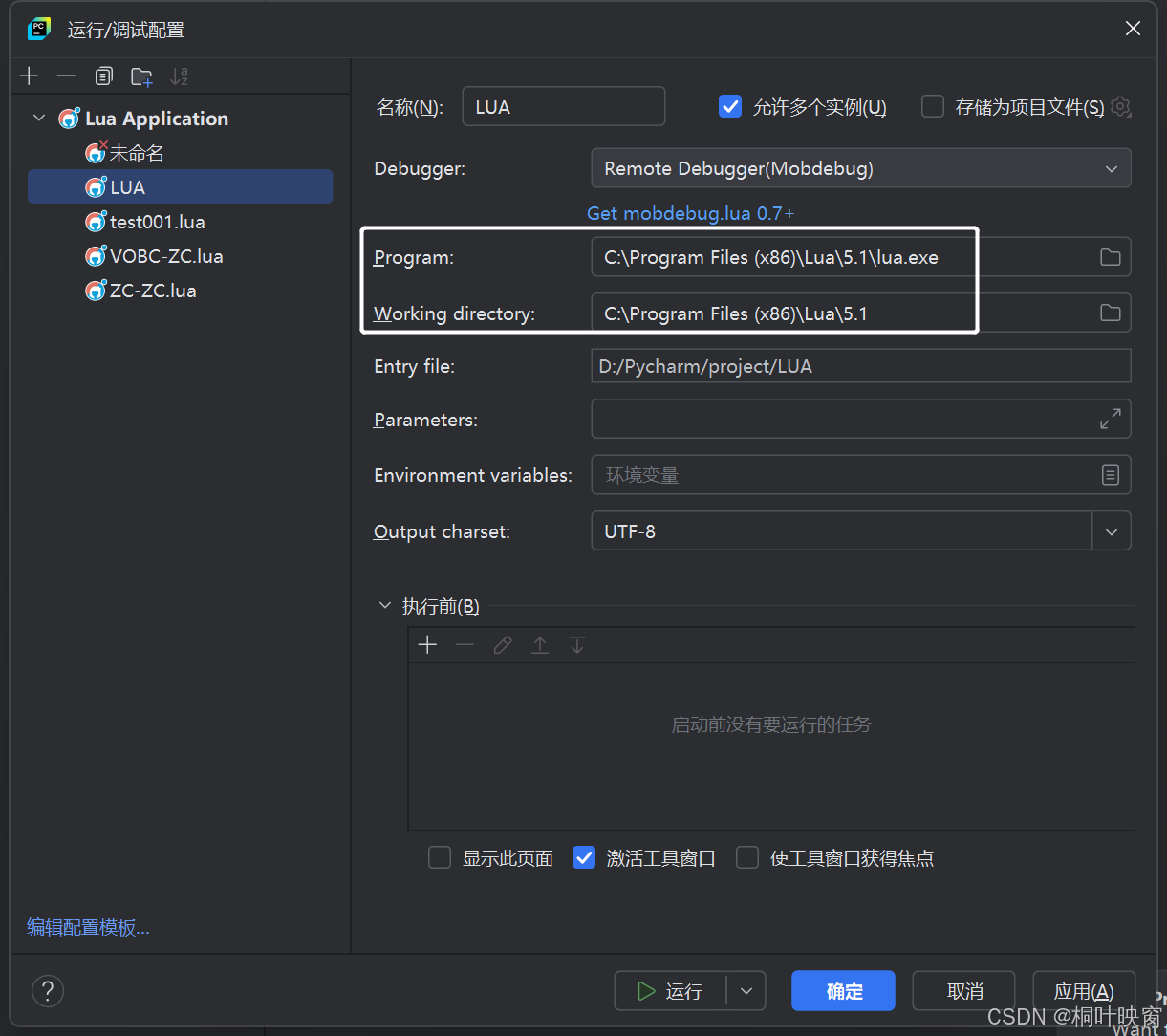
Task: Click the move task up arrow icon
Action: pos(539,645)
